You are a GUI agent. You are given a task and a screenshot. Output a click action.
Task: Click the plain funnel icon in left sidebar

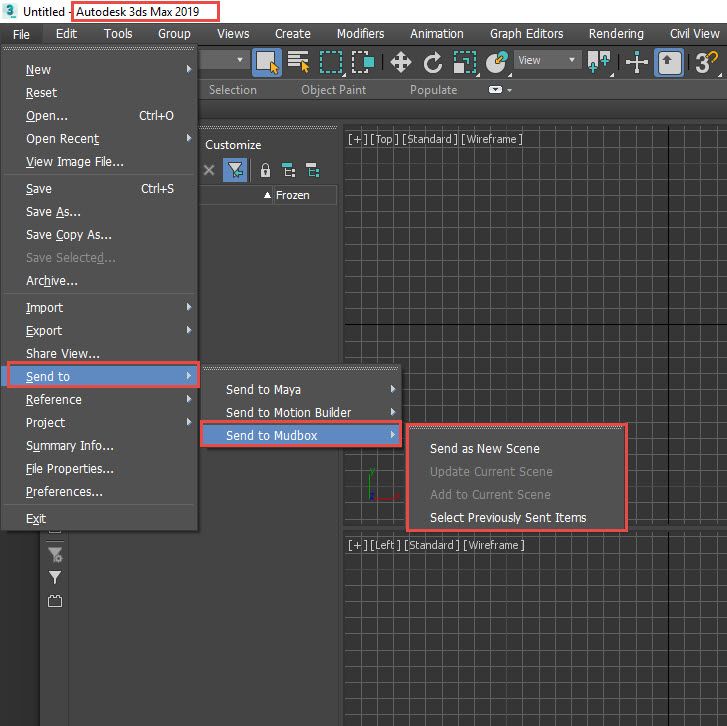point(55,577)
